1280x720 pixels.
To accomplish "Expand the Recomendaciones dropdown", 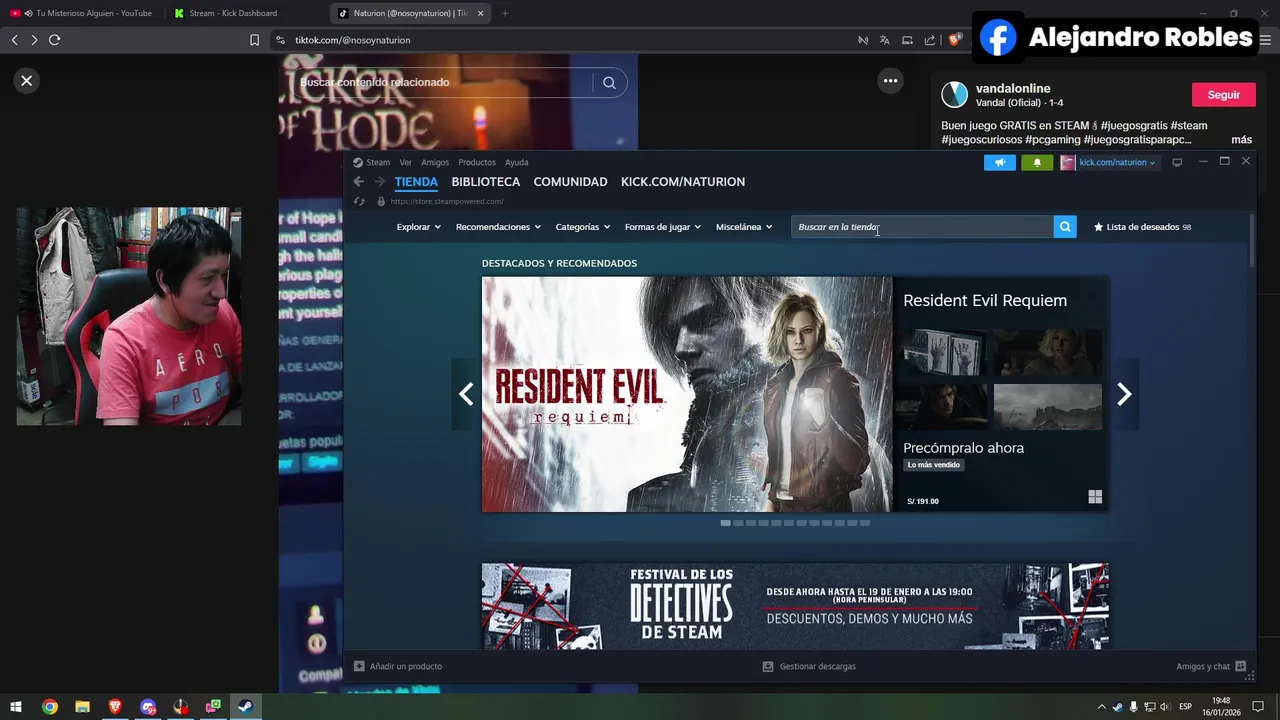I will click(x=498, y=227).
